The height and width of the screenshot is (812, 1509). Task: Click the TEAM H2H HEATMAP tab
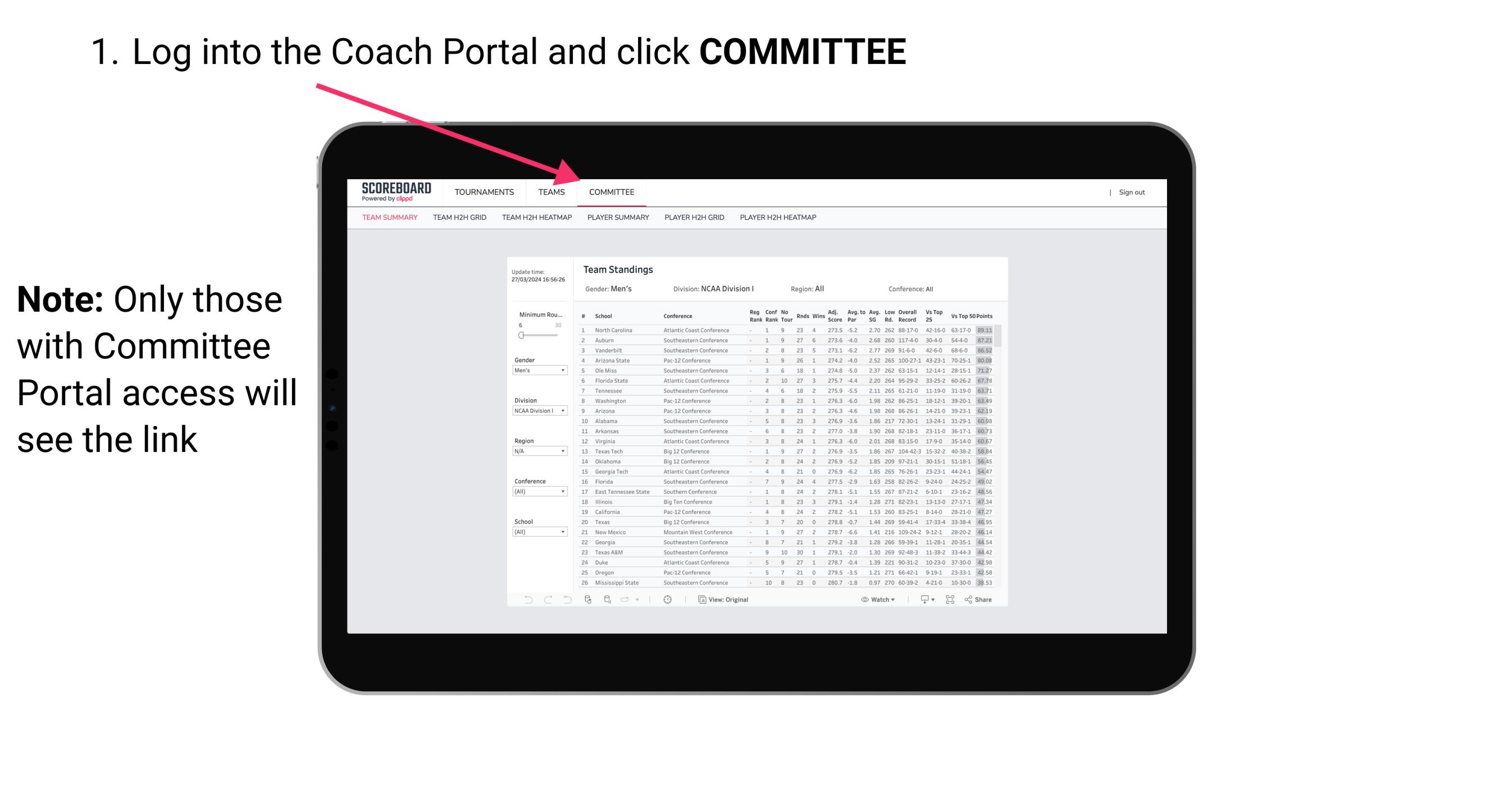pos(536,218)
